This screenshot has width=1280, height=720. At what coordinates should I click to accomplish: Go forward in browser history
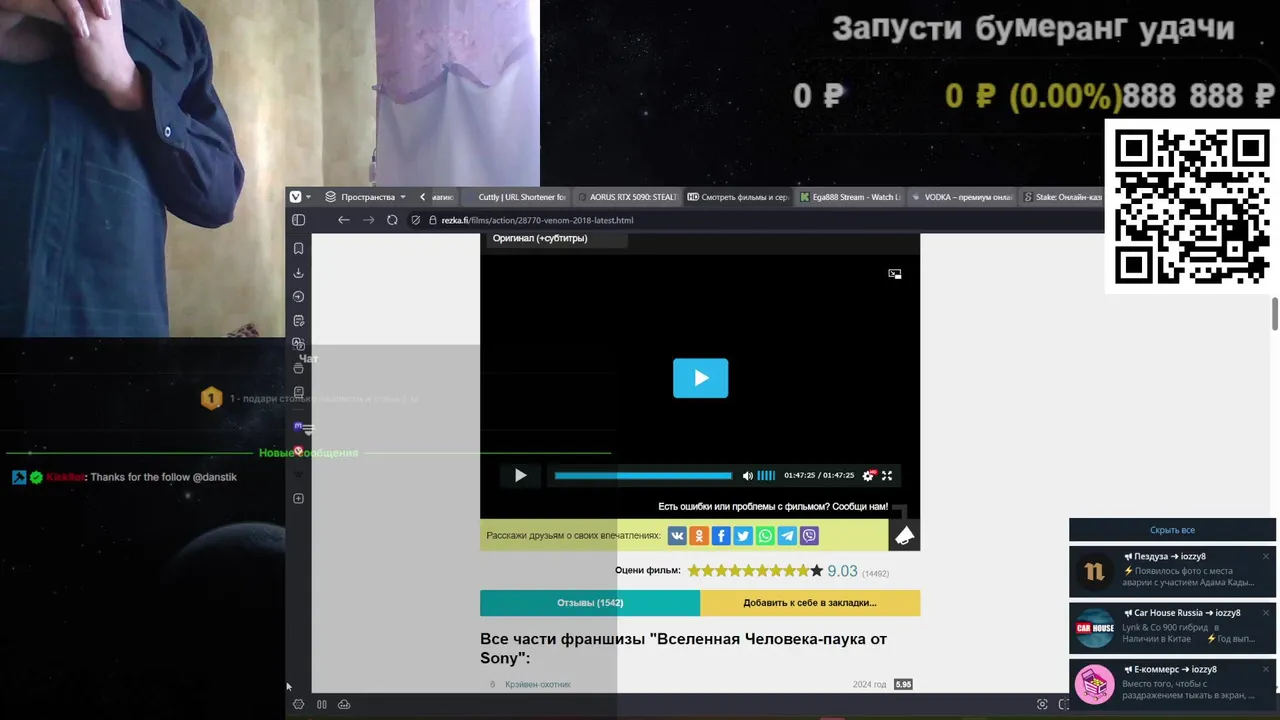pyautogui.click(x=368, y=220)
